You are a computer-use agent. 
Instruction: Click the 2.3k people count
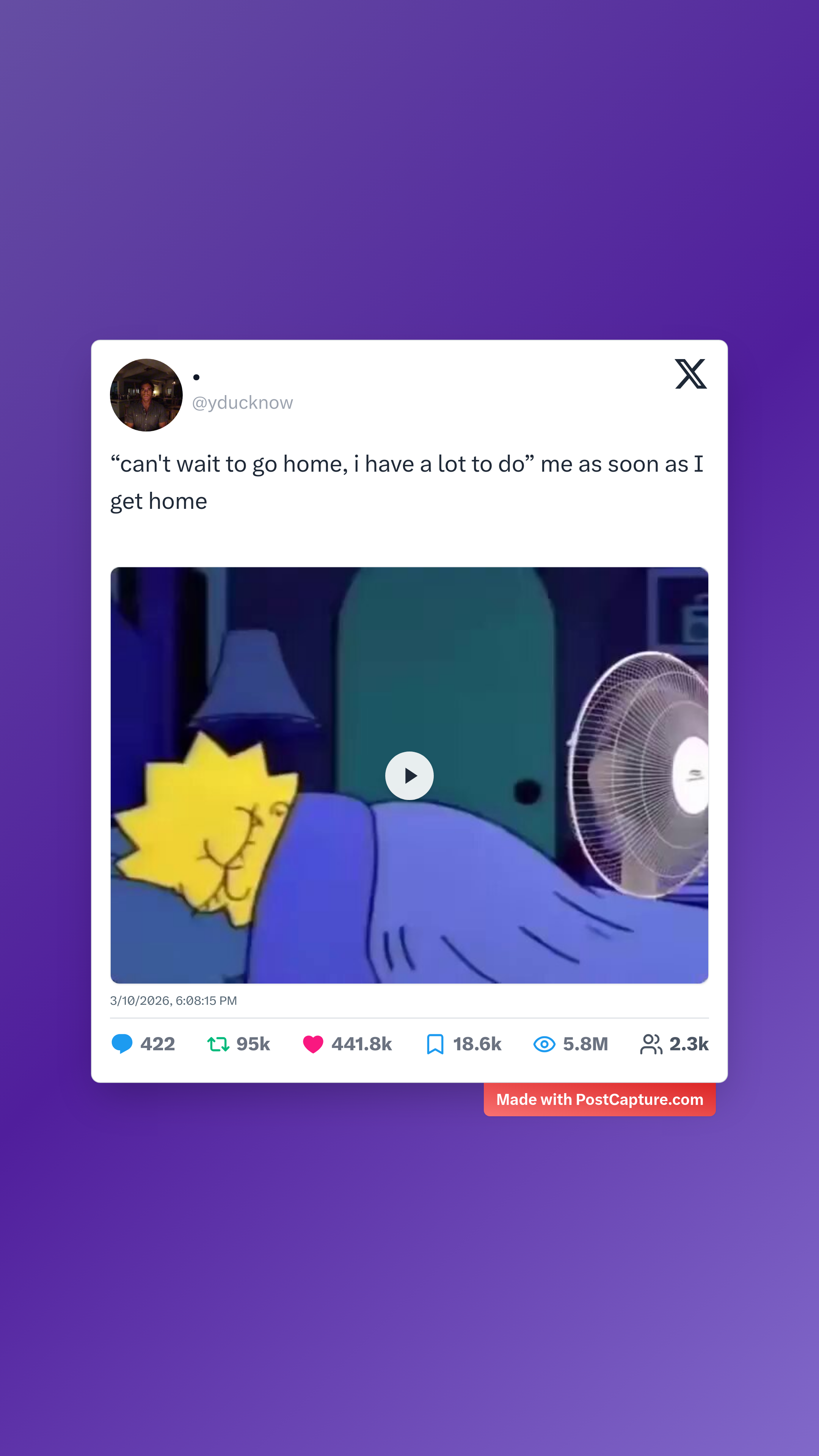click(x=689, y=1044)
